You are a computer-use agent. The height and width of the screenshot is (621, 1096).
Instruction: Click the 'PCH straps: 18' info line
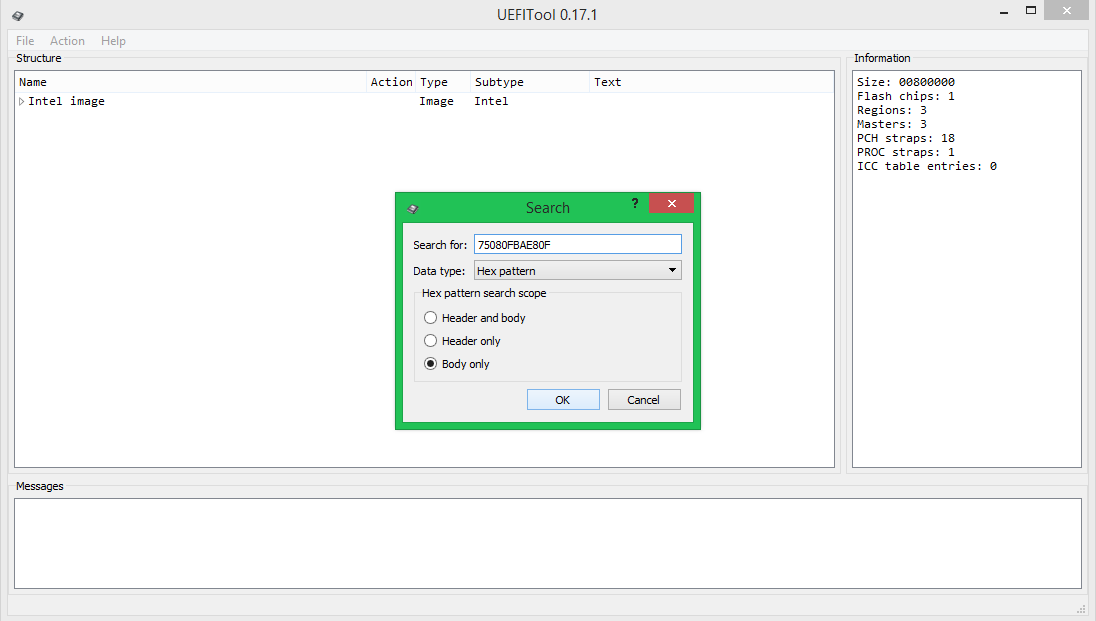[906, 138]
